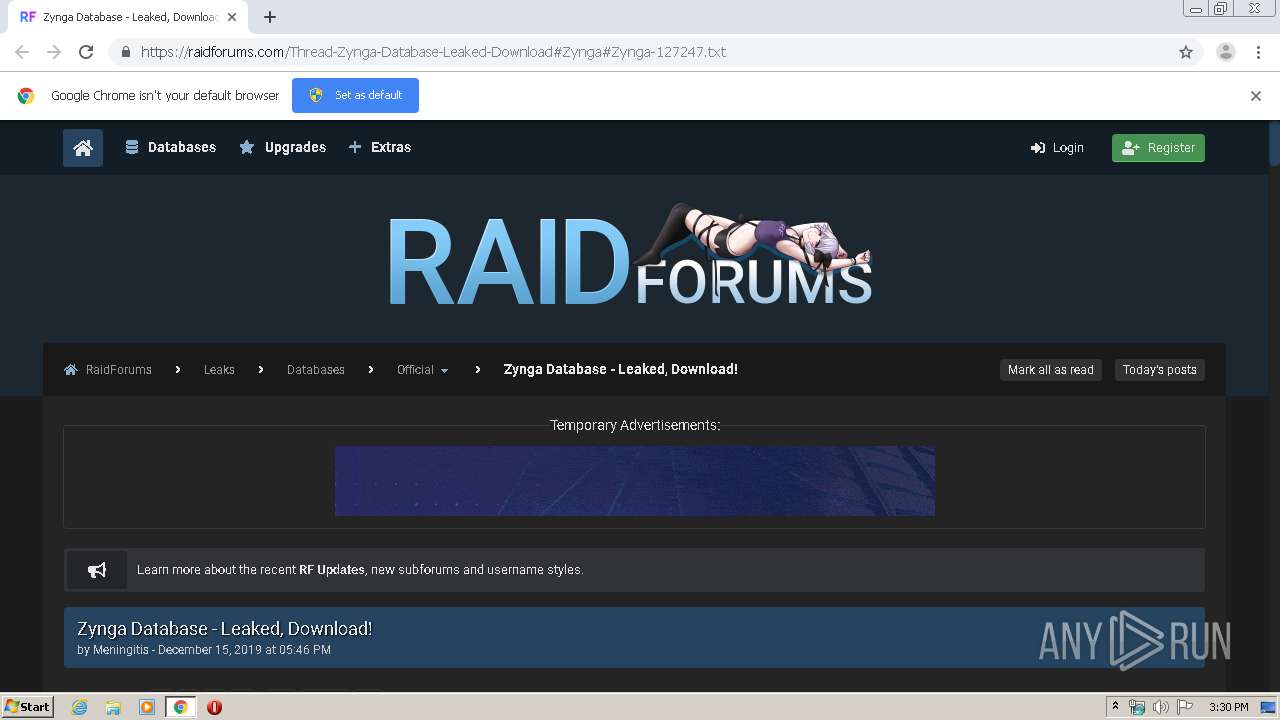Show hidden system tray icons

coord(1116,707)
